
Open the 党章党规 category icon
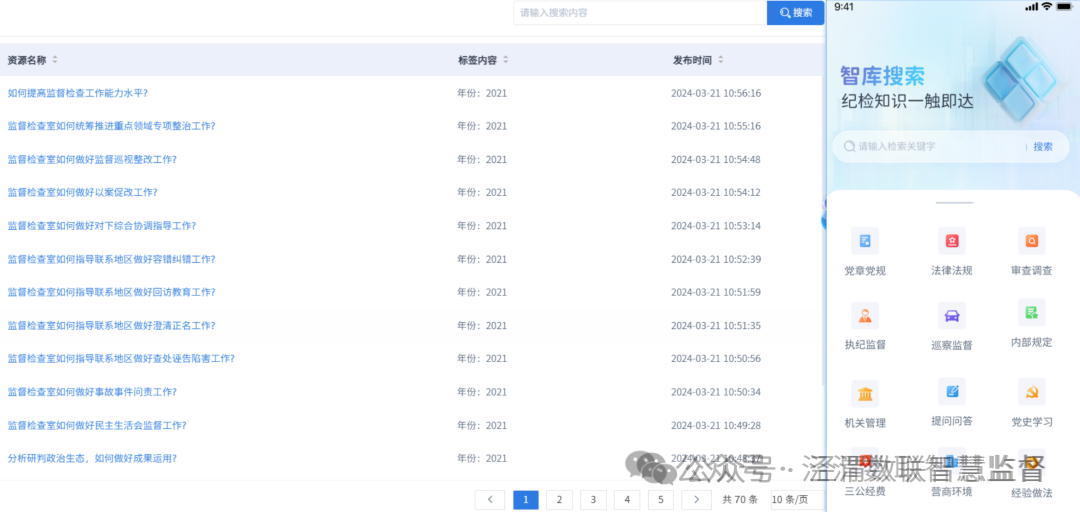(865, 241)
